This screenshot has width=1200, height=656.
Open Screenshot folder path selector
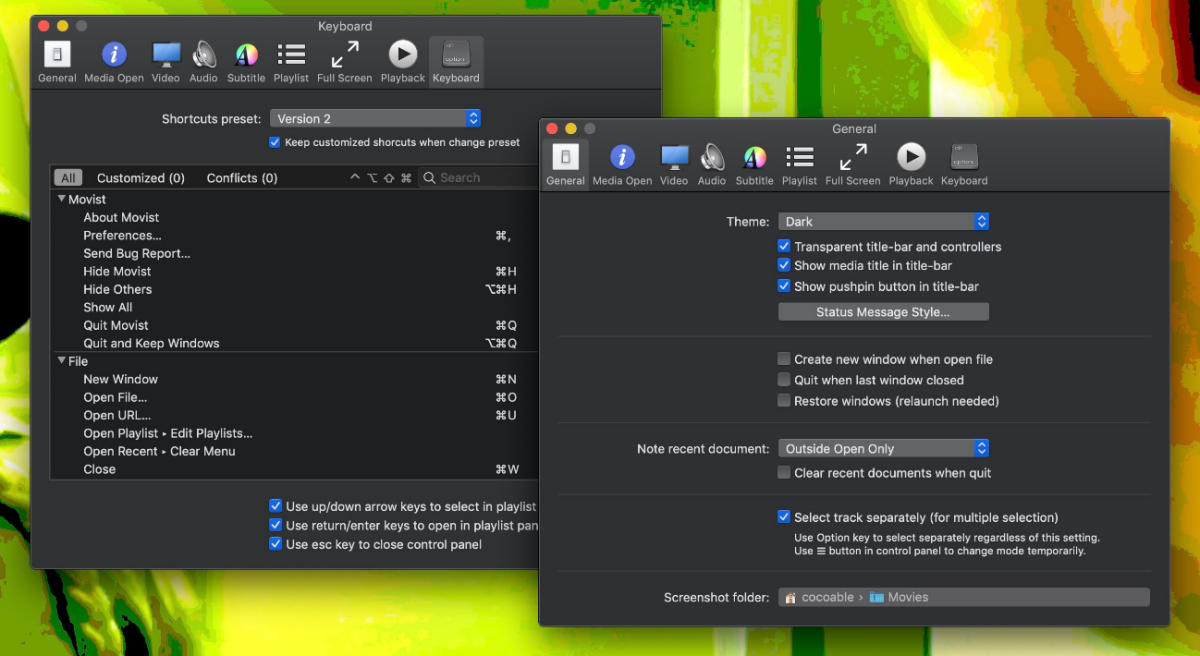964,597
